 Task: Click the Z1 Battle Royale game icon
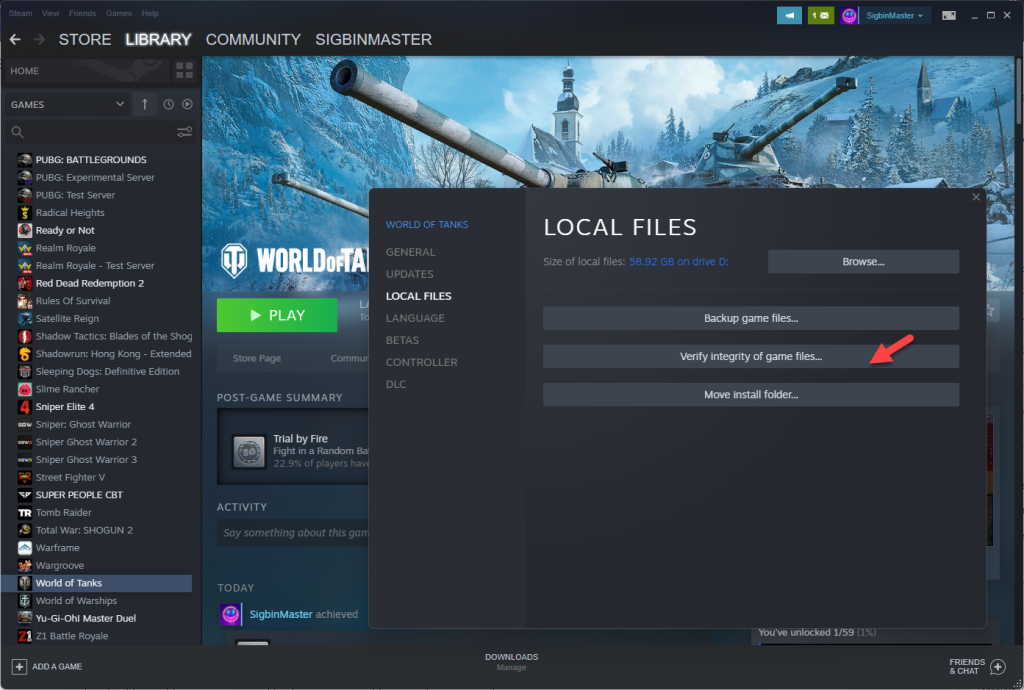25,636
